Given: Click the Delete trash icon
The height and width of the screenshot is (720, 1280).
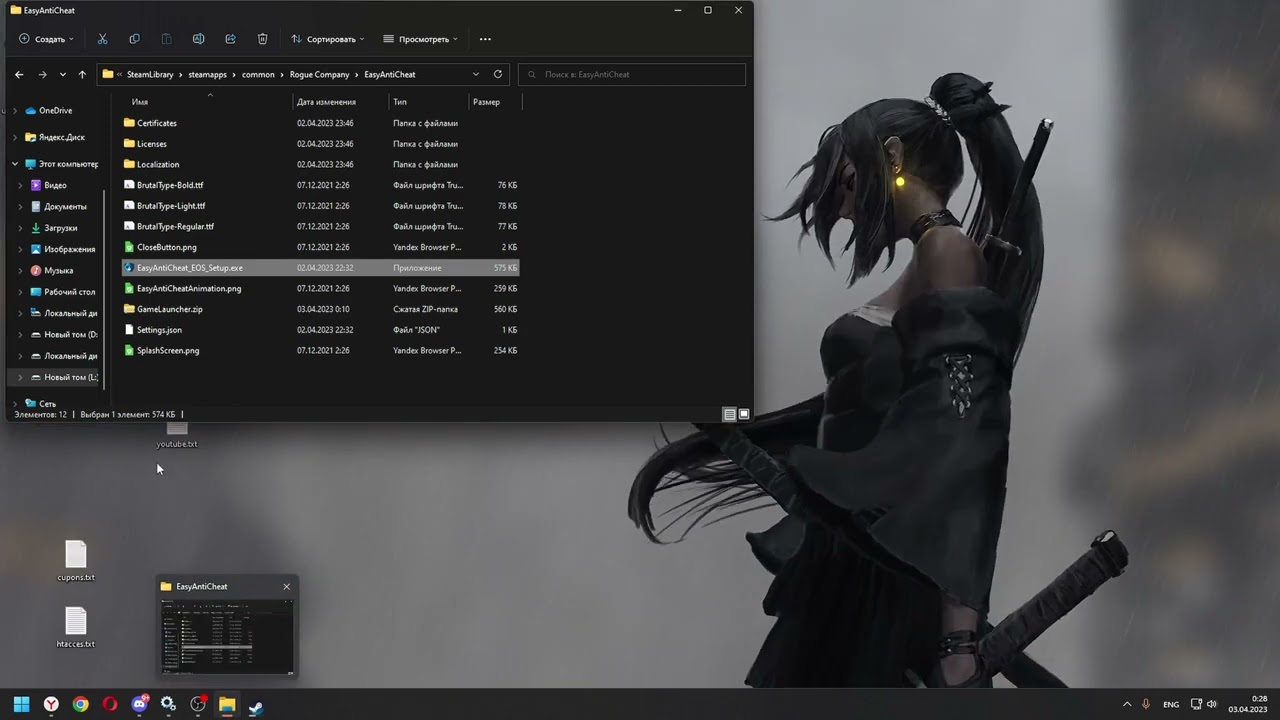Looking at the screenshot, I should [262, 39].
